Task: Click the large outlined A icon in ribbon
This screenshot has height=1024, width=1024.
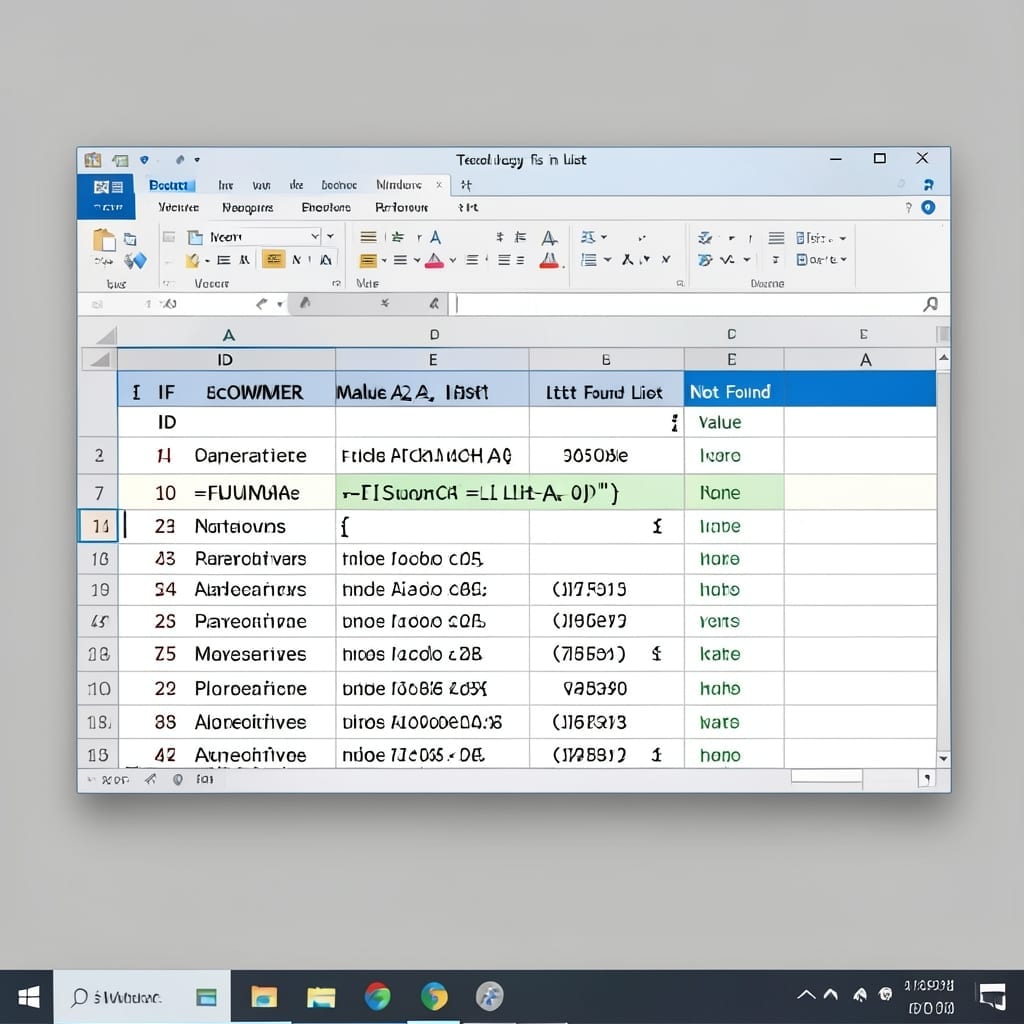Action: click(549, 238)
